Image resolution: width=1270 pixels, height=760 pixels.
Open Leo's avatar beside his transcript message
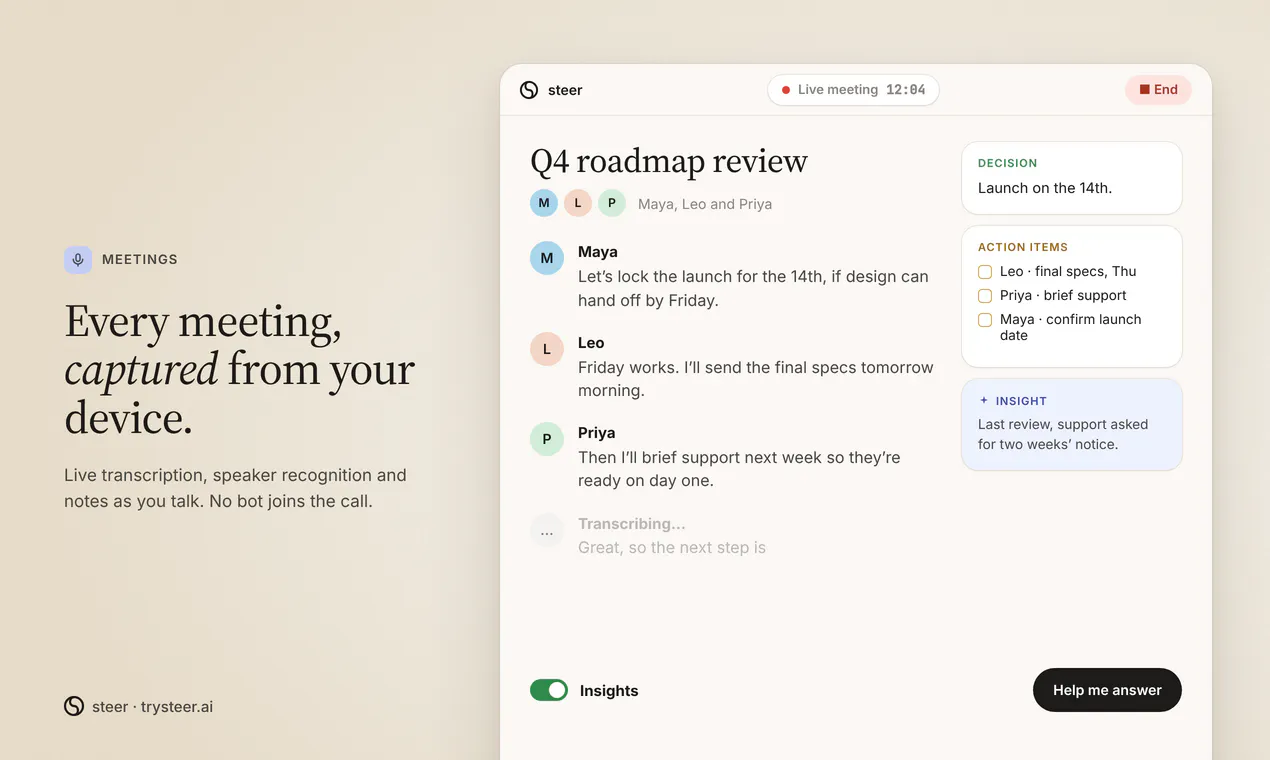[x=547, y=349]
